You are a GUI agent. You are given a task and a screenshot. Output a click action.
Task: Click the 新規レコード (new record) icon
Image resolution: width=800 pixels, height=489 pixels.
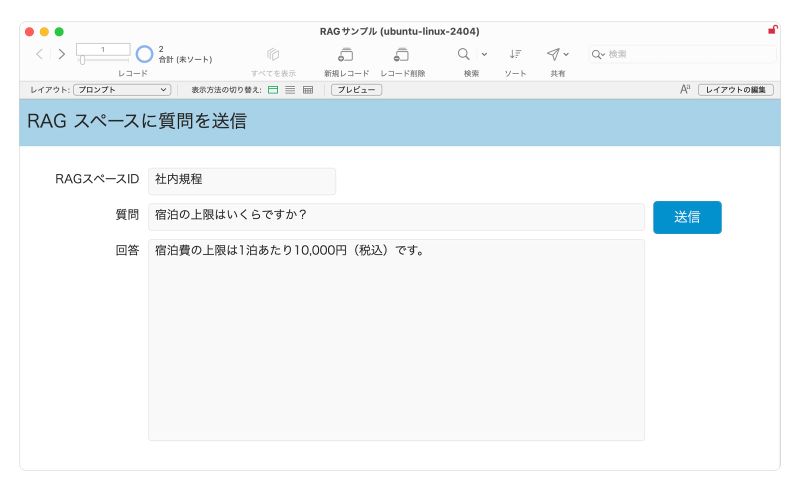coord(346,54)
